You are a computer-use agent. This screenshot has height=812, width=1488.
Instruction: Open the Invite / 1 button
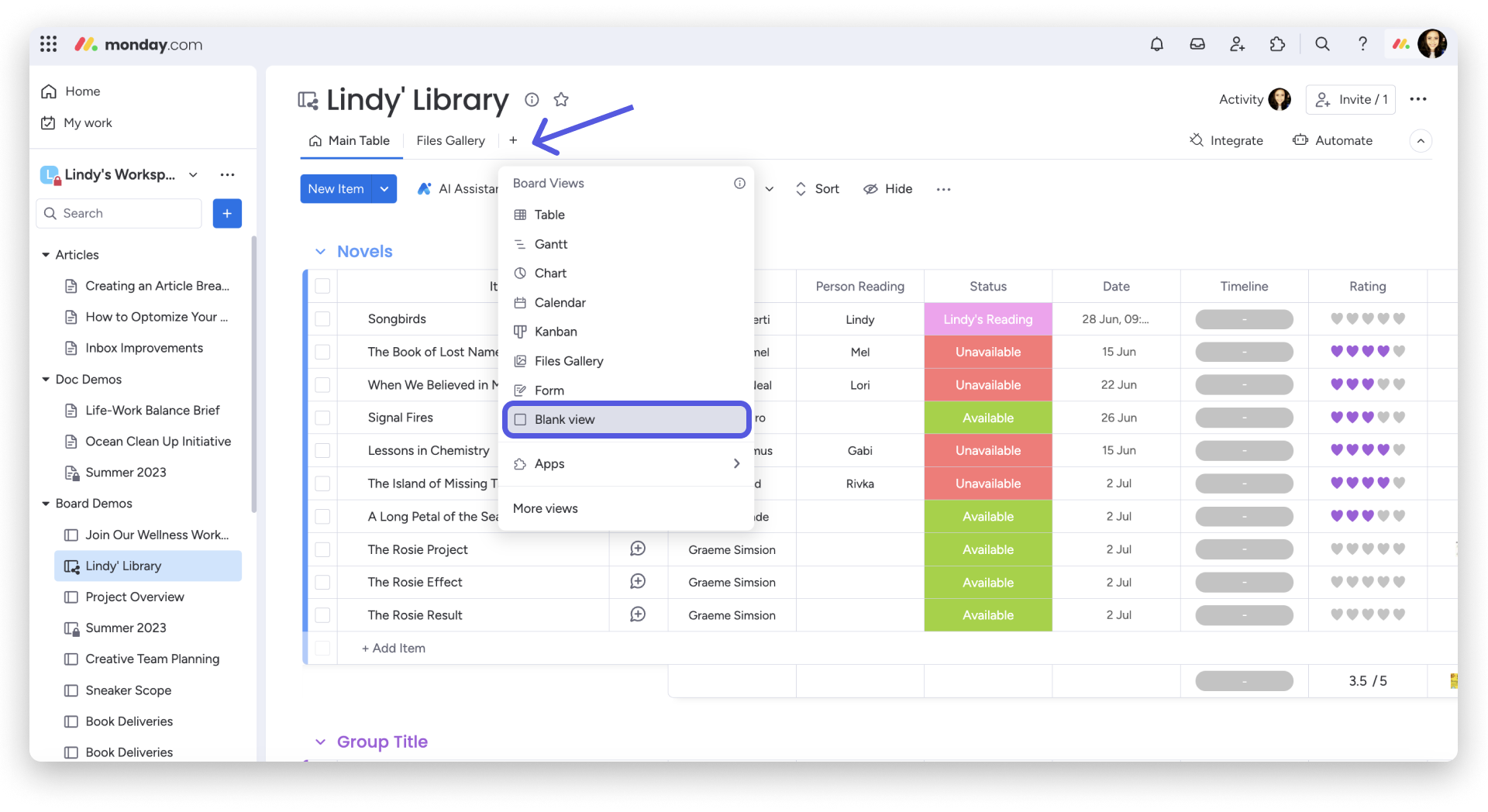(1350, 99)
